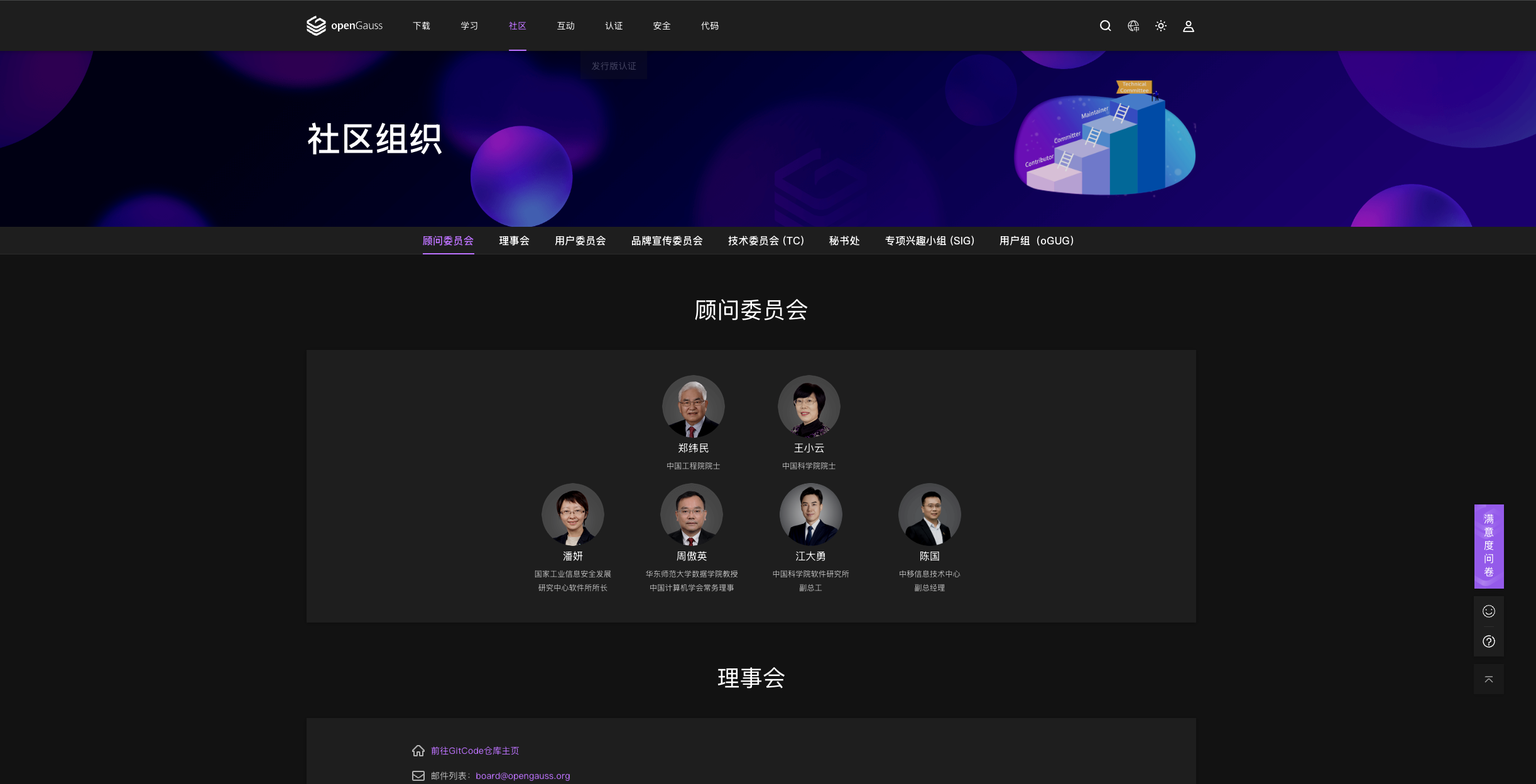The image size is (1536, 784).
Task: Toggle light/dark theme with the sun icon
Action: [x=1160, y=26]
